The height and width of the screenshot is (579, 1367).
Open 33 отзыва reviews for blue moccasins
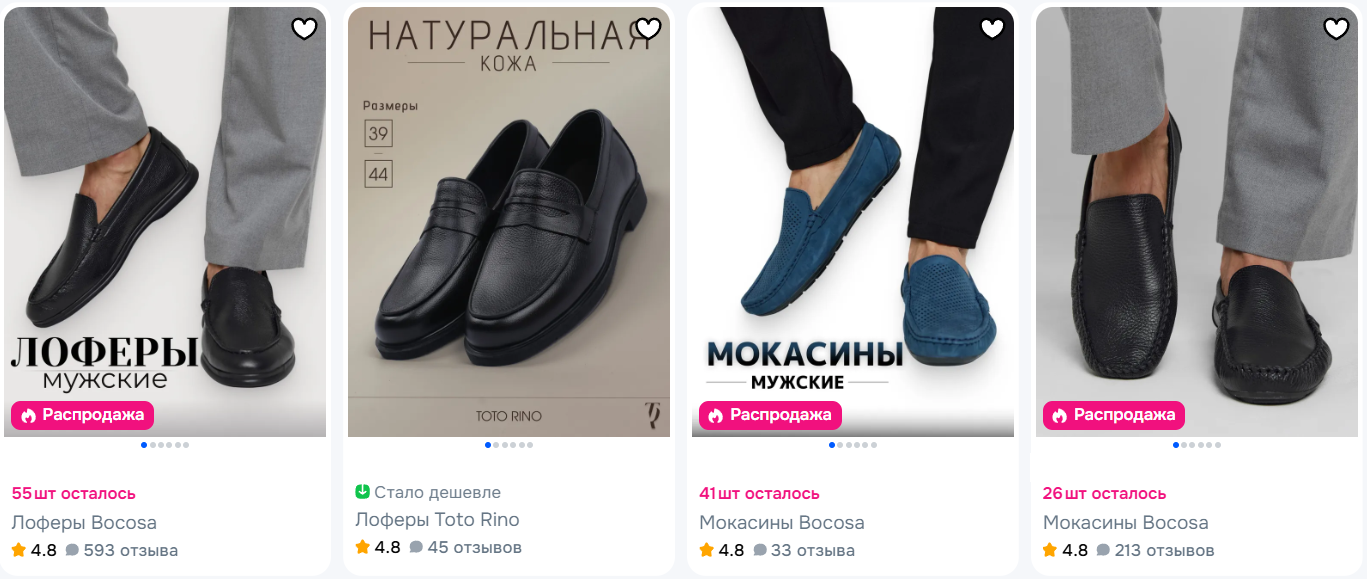[804, 550]
